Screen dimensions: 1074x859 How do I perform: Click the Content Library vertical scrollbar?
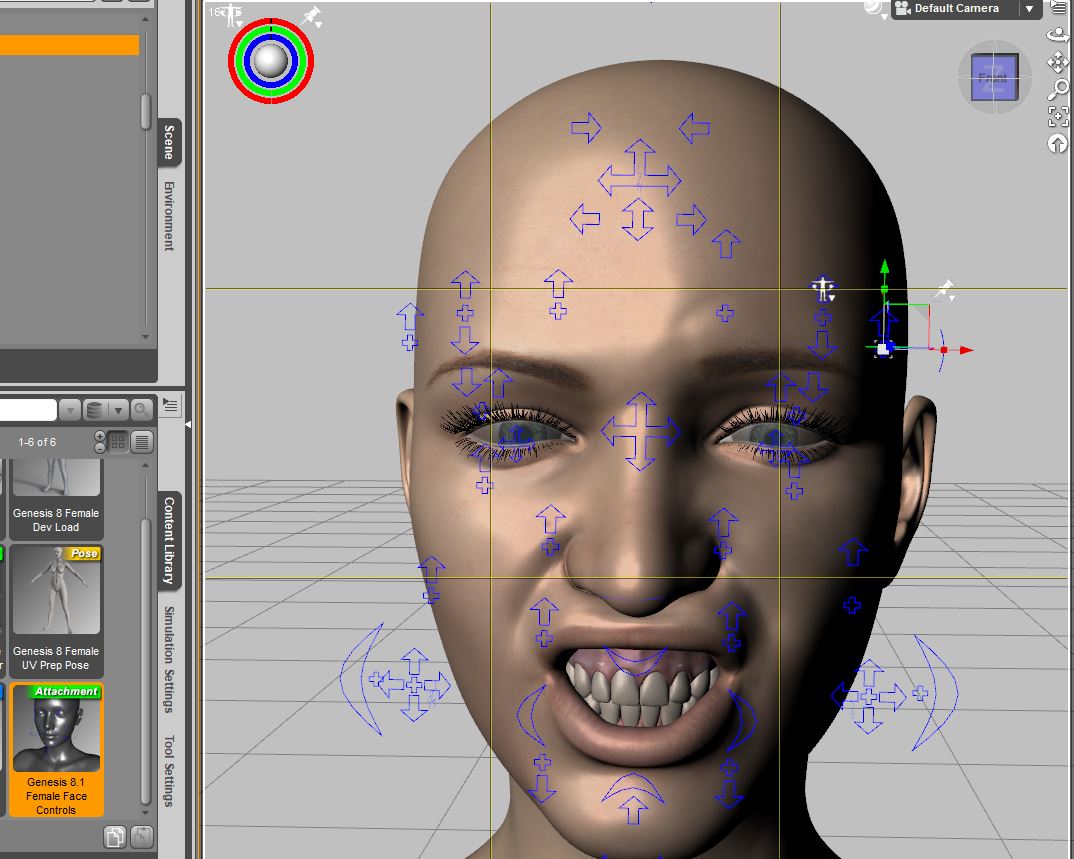pos(145,661)
